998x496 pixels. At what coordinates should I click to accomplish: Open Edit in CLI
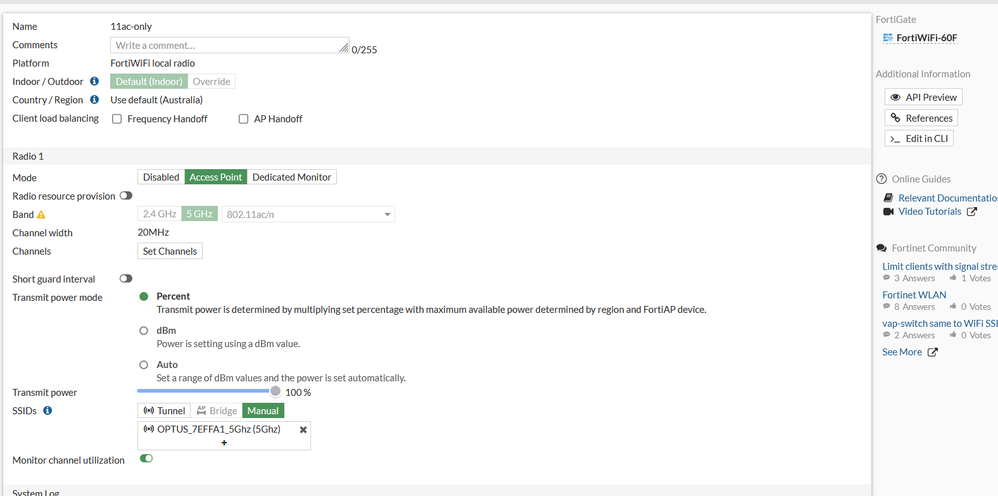[919, 139]
